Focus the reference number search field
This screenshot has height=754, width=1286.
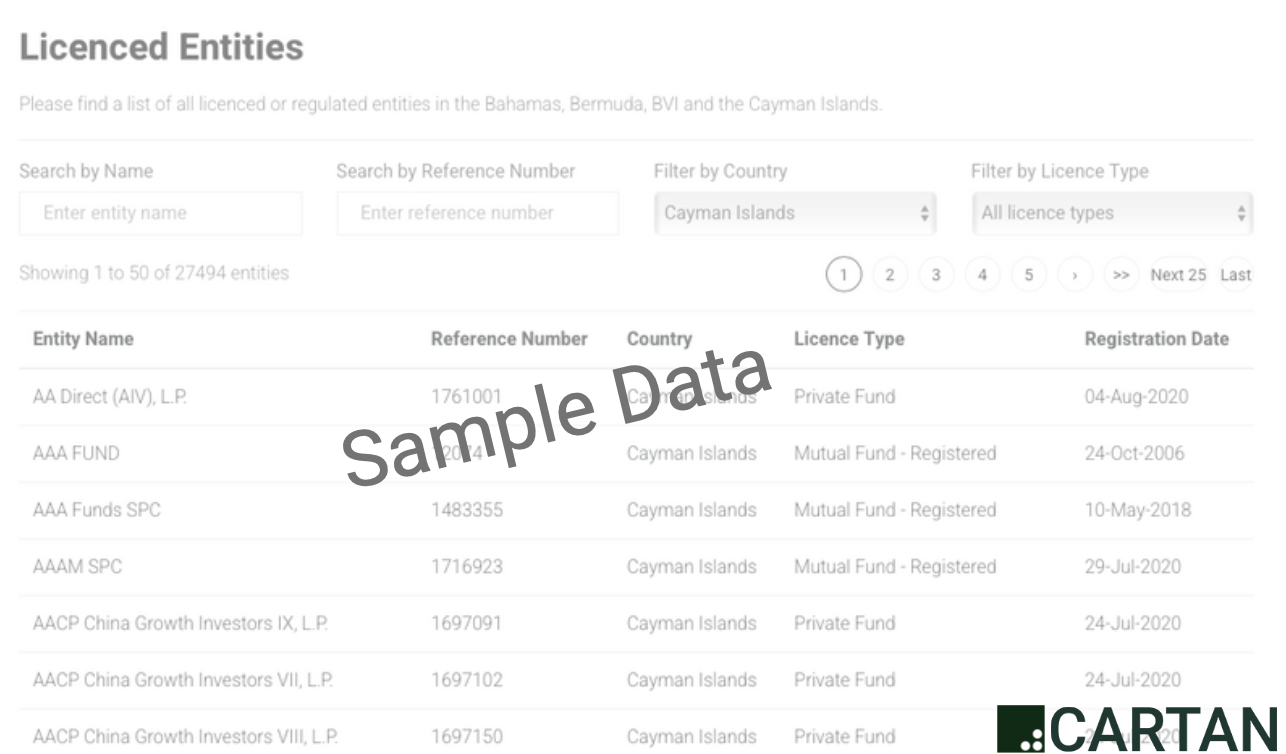click(x=477, y=213)
